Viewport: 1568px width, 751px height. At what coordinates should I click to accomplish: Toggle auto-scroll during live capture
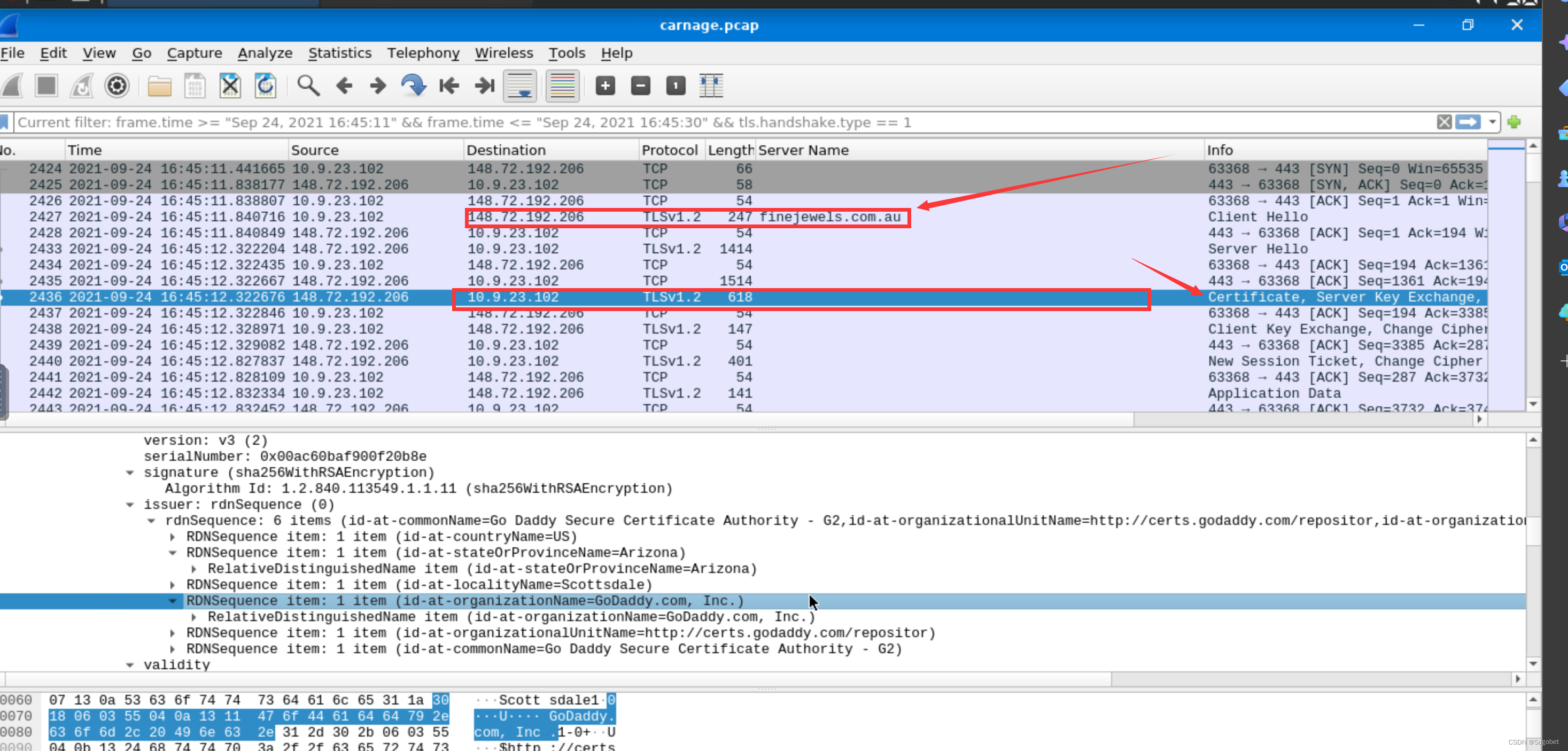(520, 86)
